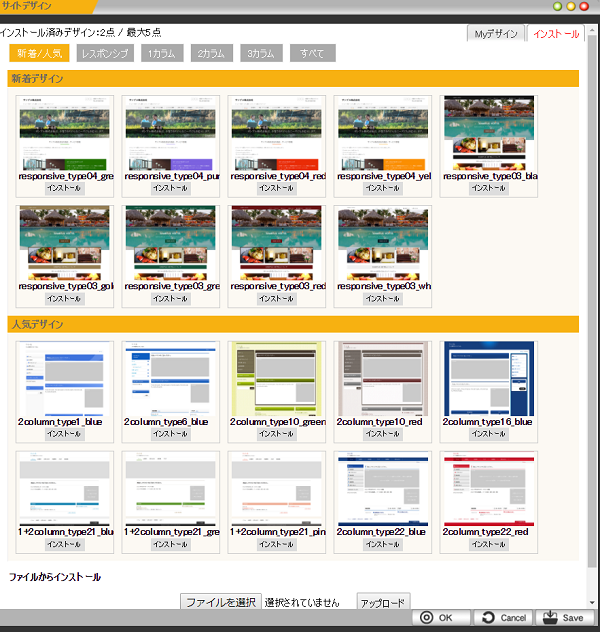Install the responsive_type03_gol design

pos(64,298)
